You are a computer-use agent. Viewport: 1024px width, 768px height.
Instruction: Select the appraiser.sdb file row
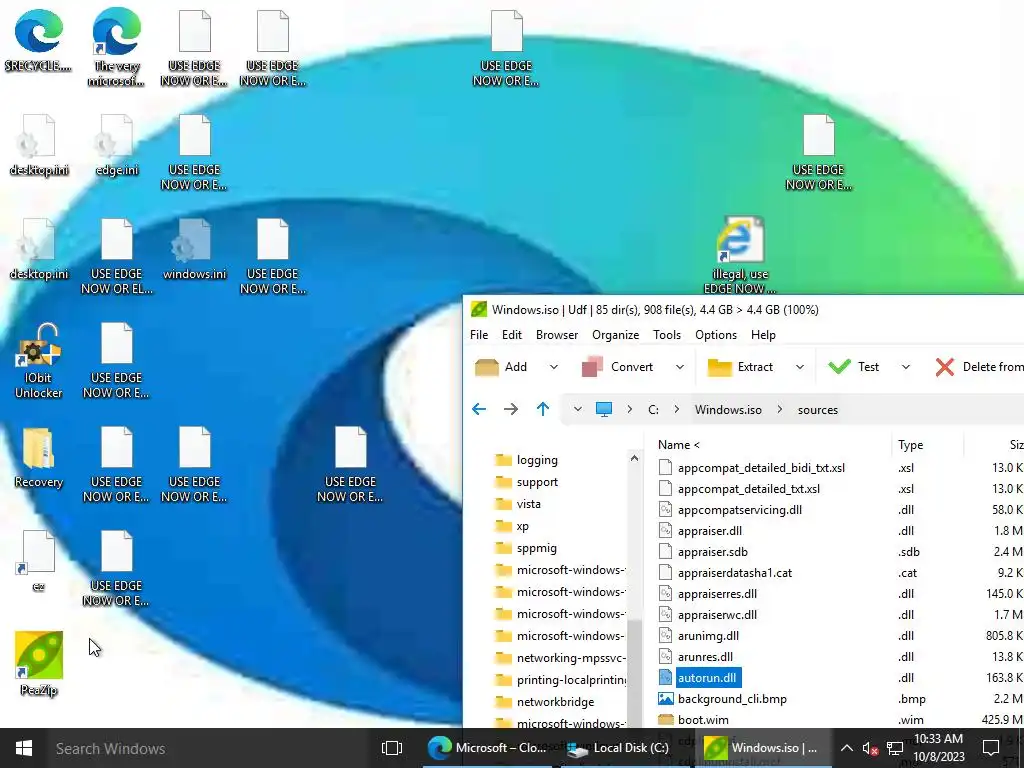coord(840,552)
